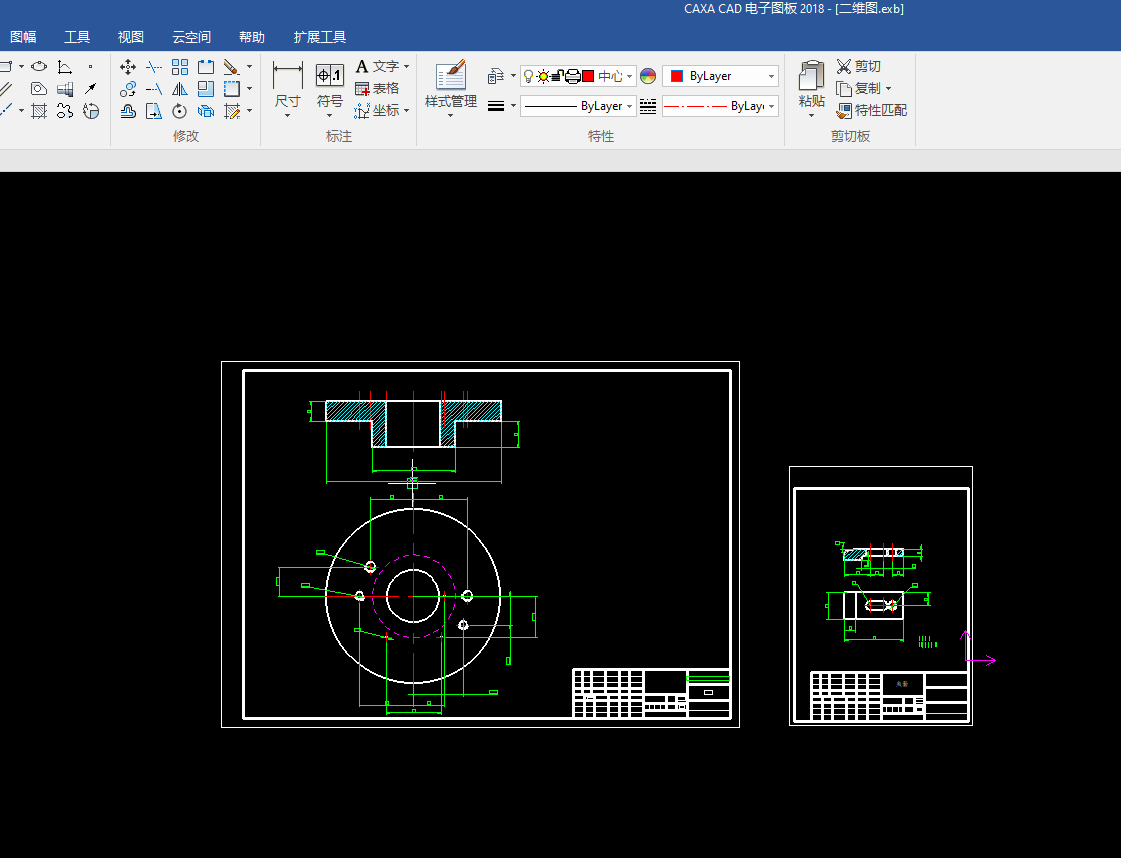1121x858 pixels.
Task: Click the red layer color square
Action: point(588,76)
